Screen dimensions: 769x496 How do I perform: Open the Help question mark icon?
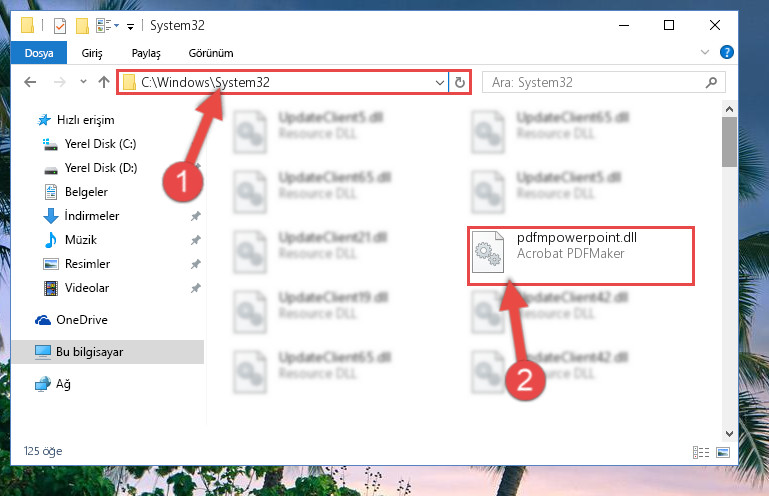pyautogui.click(x=726, y=52)
